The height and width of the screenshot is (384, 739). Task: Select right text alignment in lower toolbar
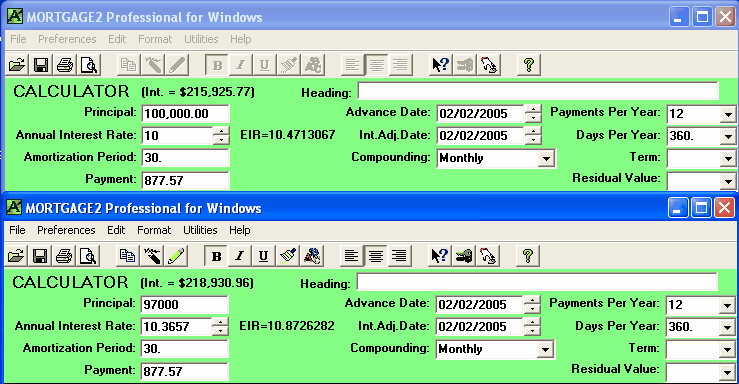point(400,256)
